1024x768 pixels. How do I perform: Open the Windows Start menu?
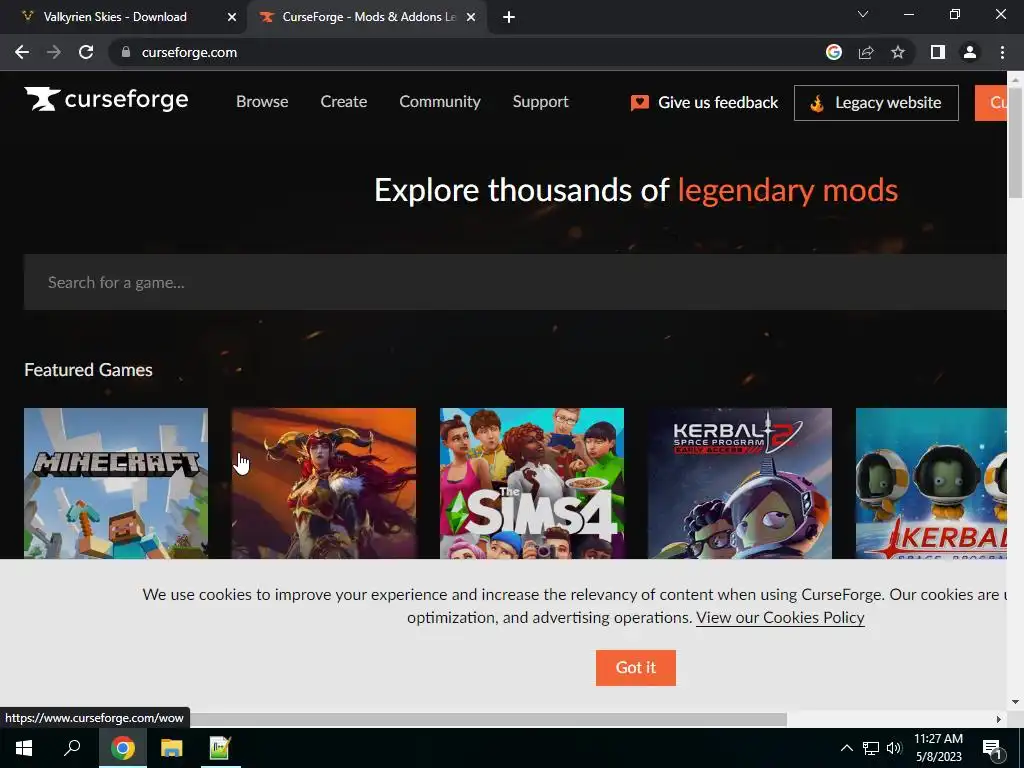(24, 748)
